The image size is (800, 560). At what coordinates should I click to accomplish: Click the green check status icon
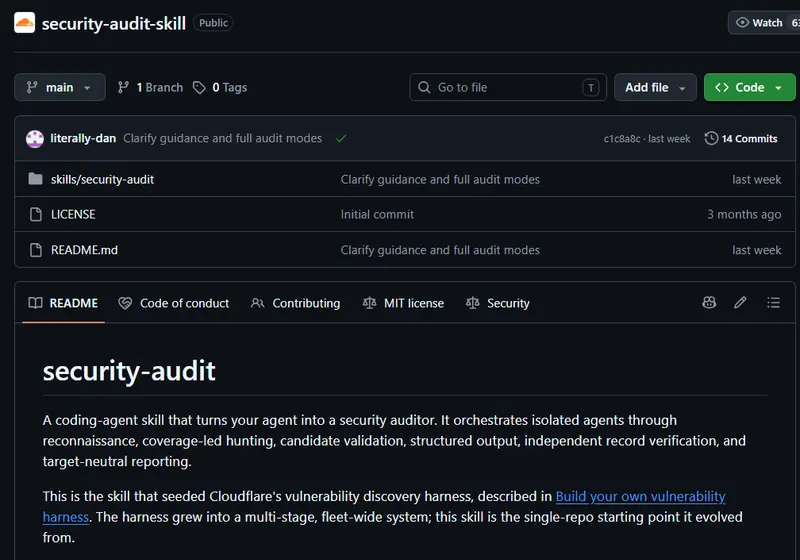[341, 138]
